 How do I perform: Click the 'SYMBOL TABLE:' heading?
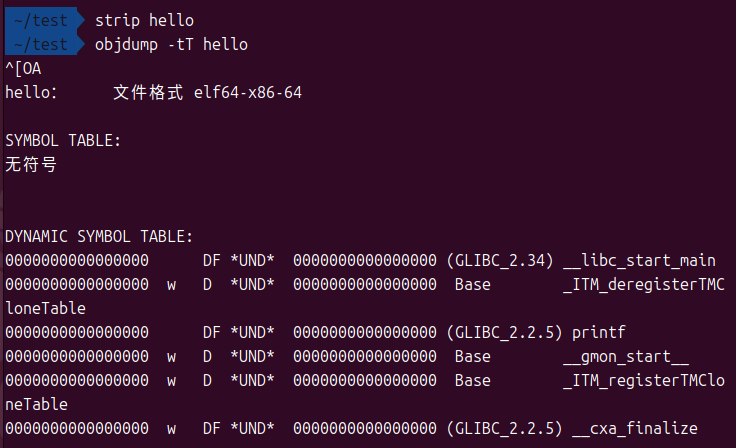[63, 141]
